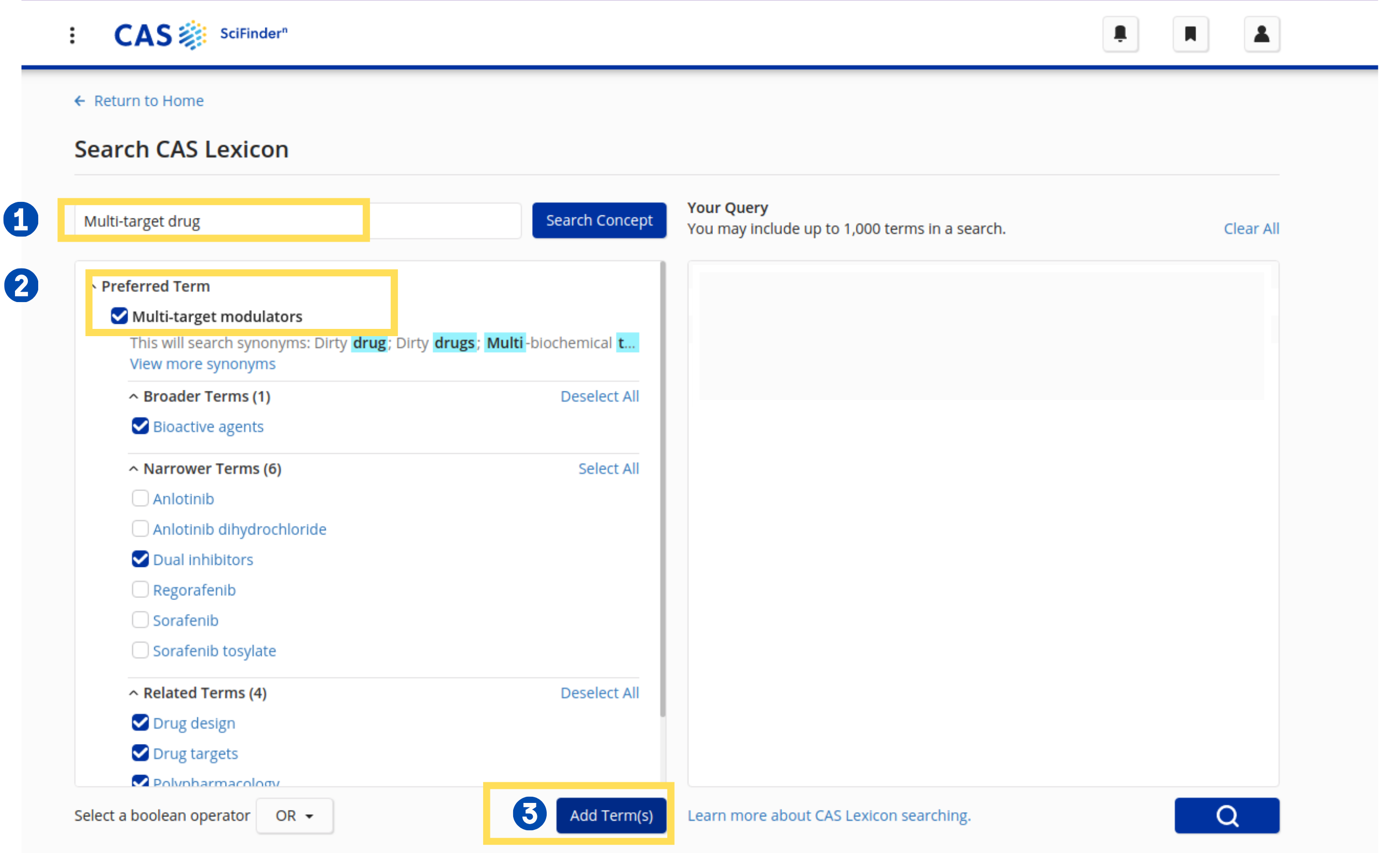Check the Anlotinib checkbox
This screenshot has width=1400, height=853.
tap(140, 498)
